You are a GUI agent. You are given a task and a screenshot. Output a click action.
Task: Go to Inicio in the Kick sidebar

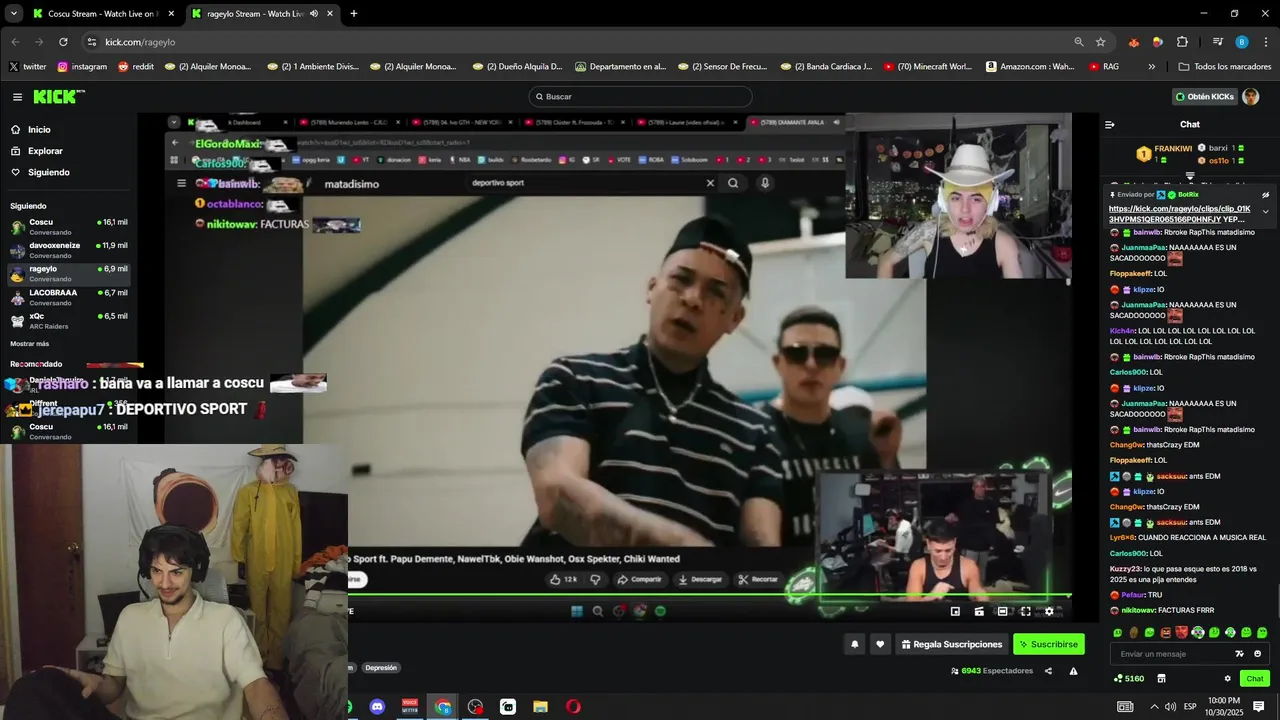coord(40,129)
